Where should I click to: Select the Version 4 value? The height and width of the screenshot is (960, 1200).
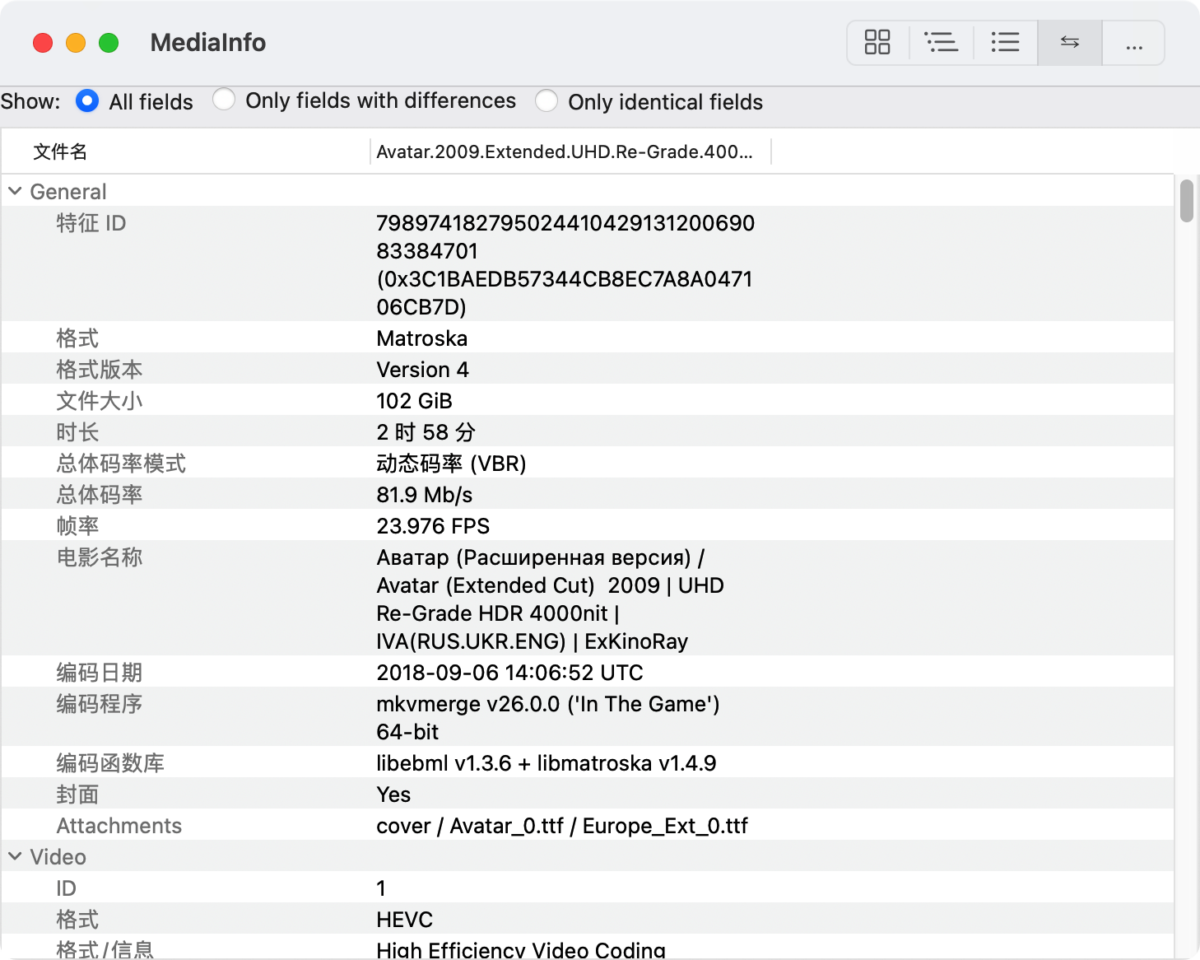422,369
